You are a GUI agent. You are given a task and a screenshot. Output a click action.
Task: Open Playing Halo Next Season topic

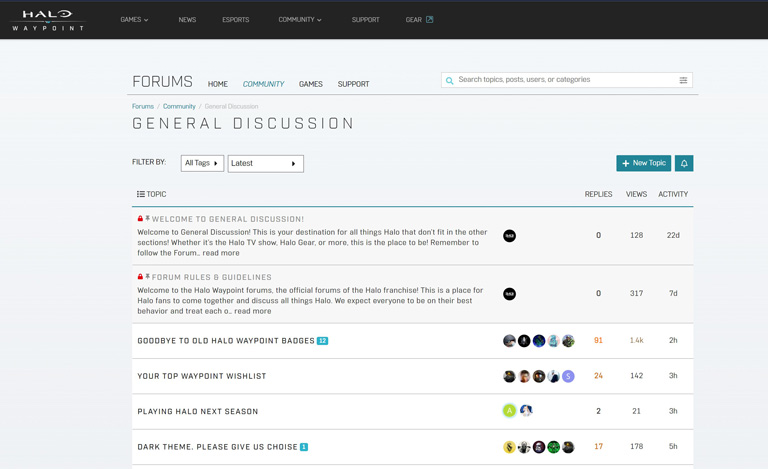point(197,411)
